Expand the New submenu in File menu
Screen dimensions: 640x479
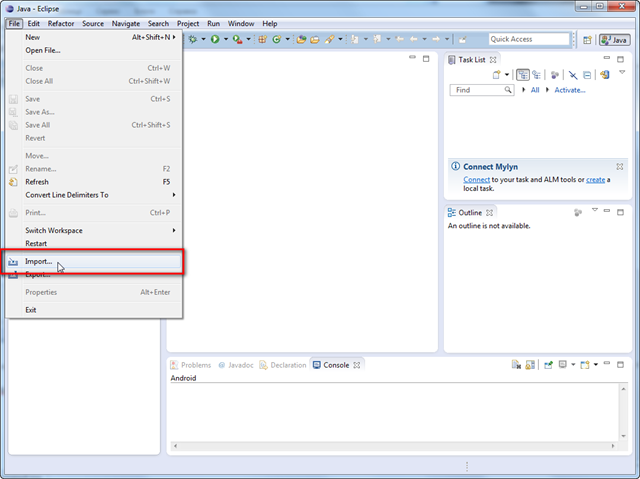coord(94,37)
